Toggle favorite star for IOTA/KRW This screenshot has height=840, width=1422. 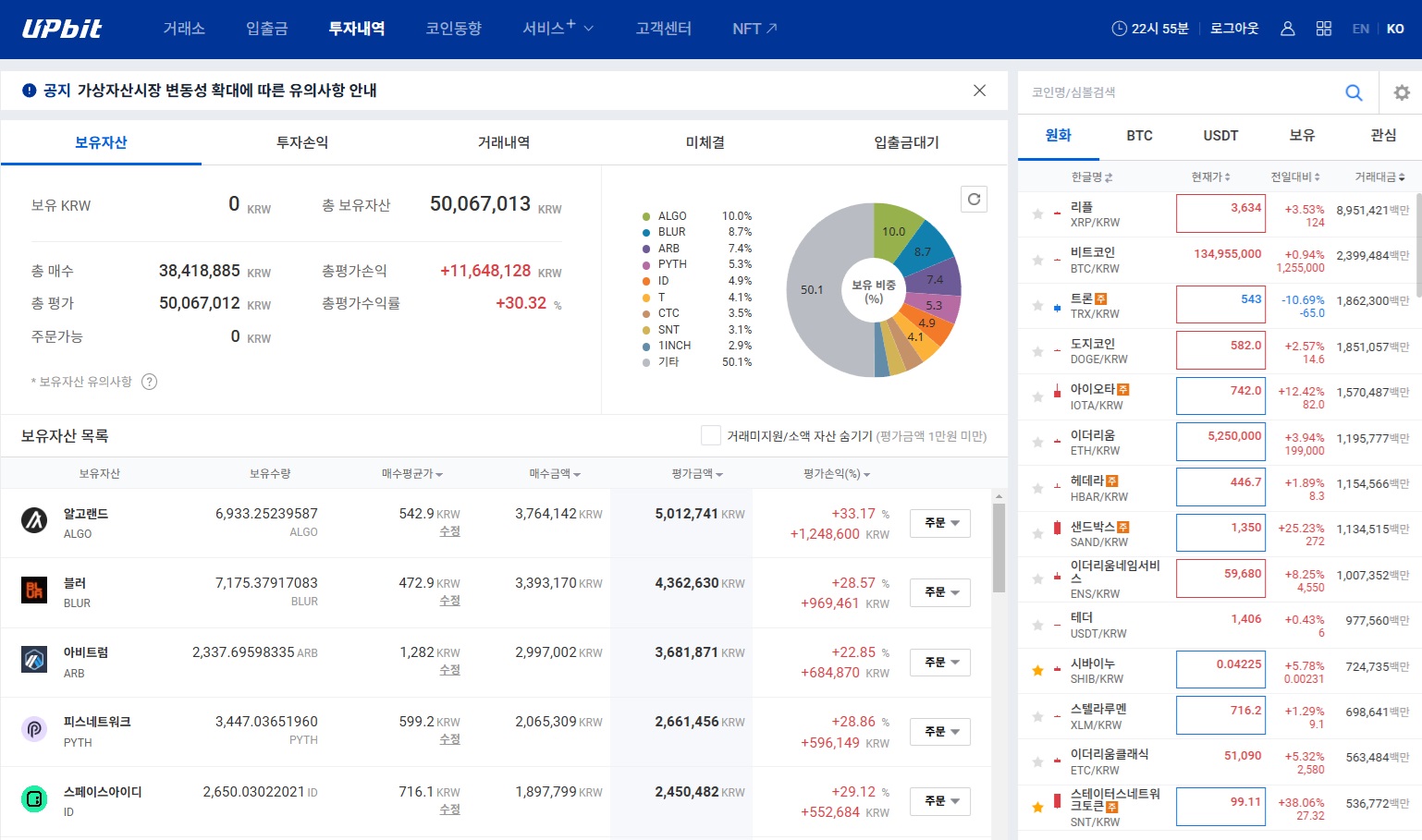pyautogui.click(x=1037, y=397)
